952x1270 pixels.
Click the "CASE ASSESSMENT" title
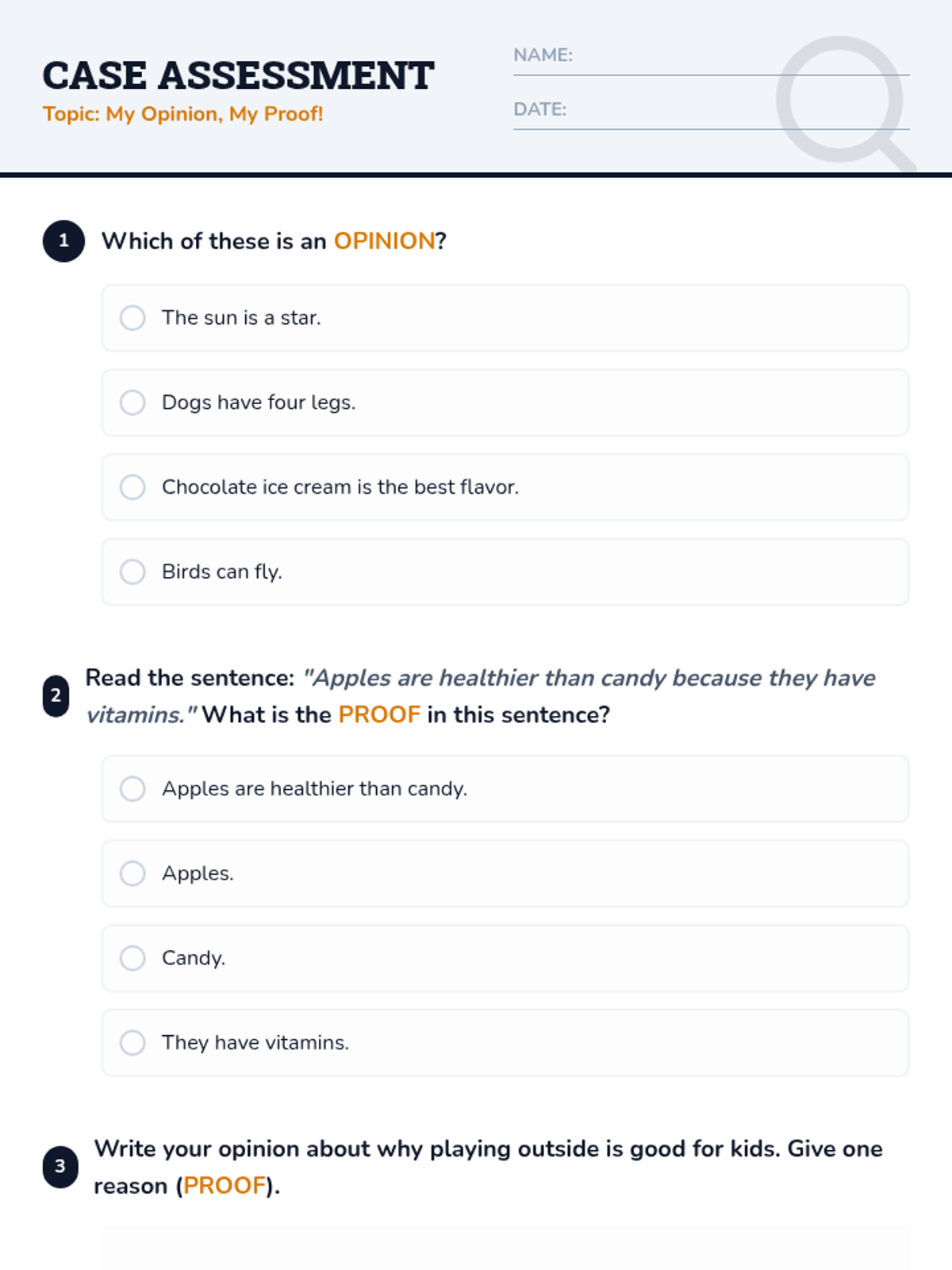238,76
